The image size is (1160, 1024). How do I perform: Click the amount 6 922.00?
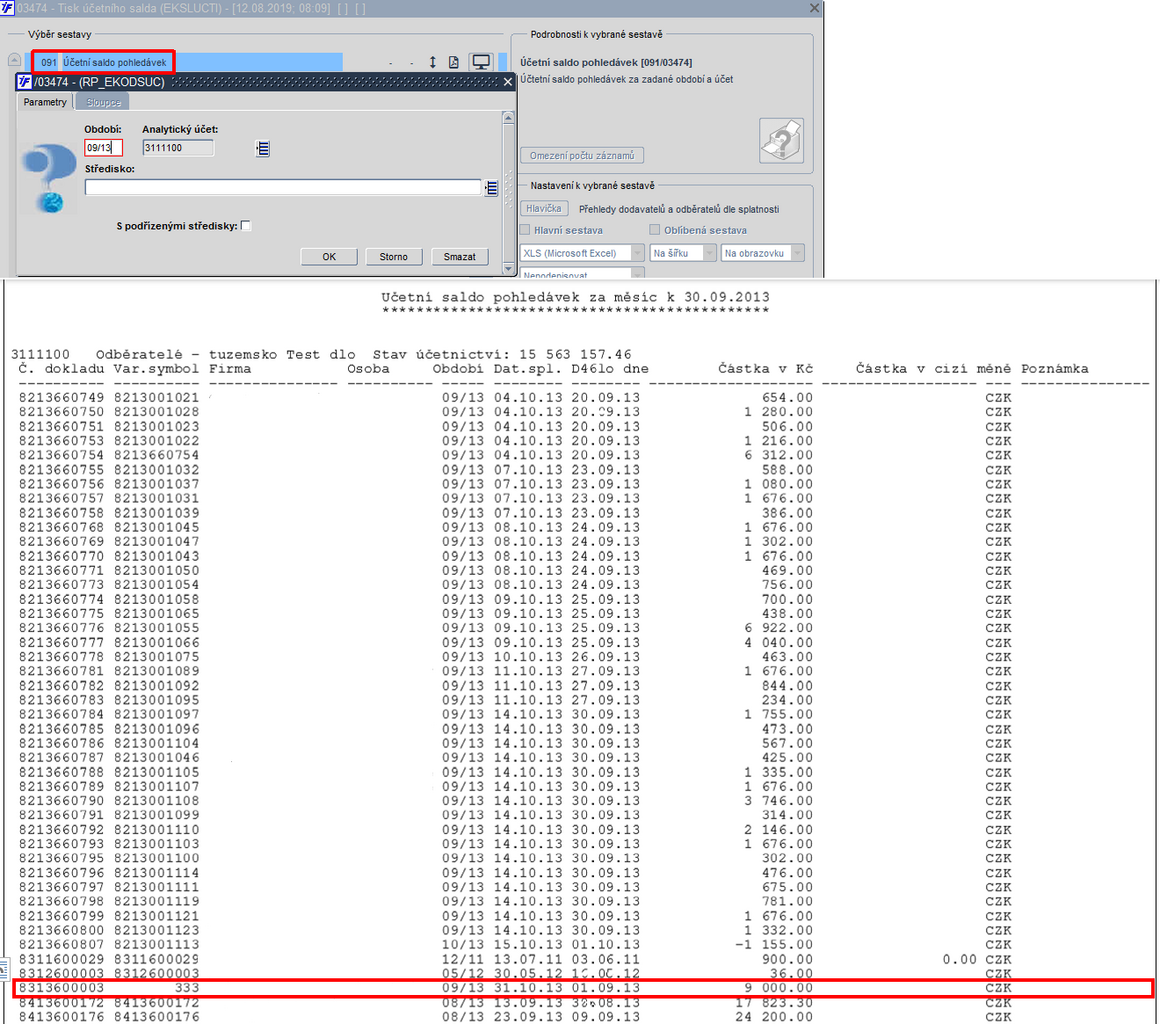[778, 627]
